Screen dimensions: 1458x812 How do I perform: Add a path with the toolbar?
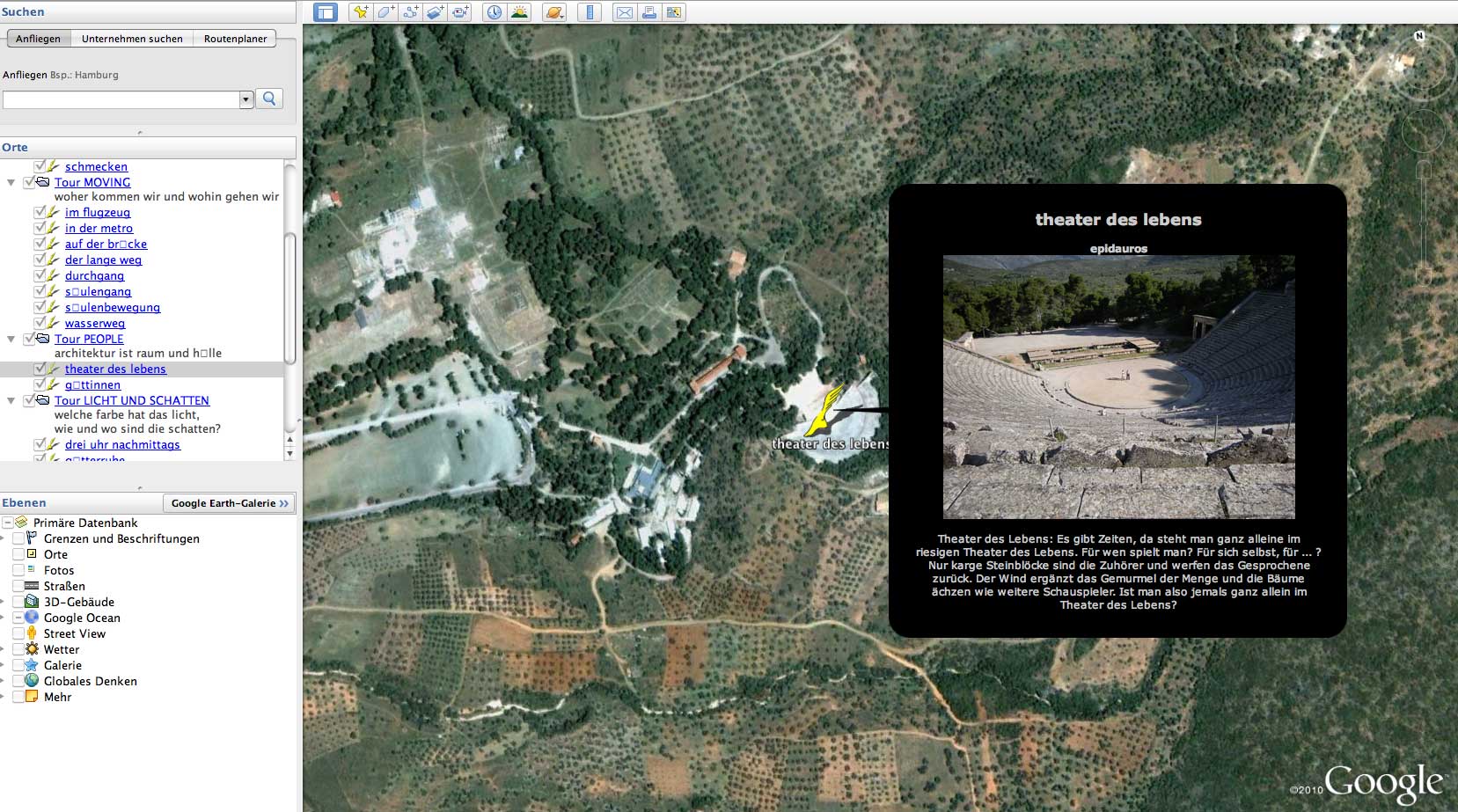tap(410, 12)
